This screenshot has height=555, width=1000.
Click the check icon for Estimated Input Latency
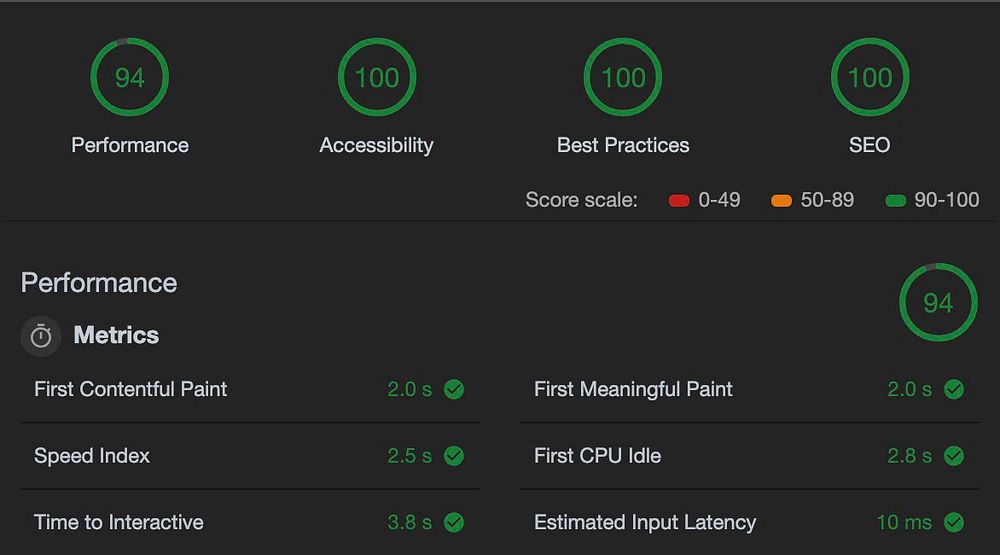(954, 522)
